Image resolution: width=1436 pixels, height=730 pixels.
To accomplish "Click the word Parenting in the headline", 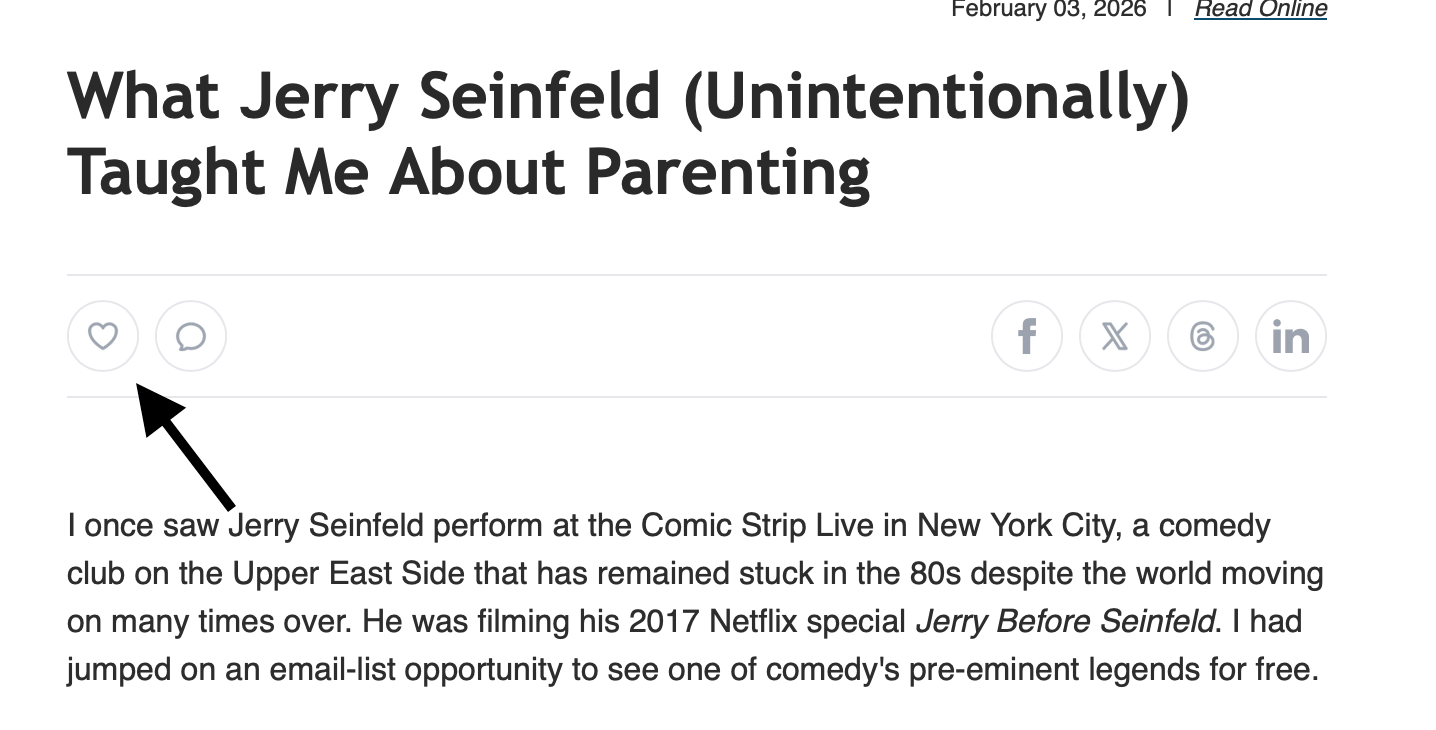I will click(728, 172).
